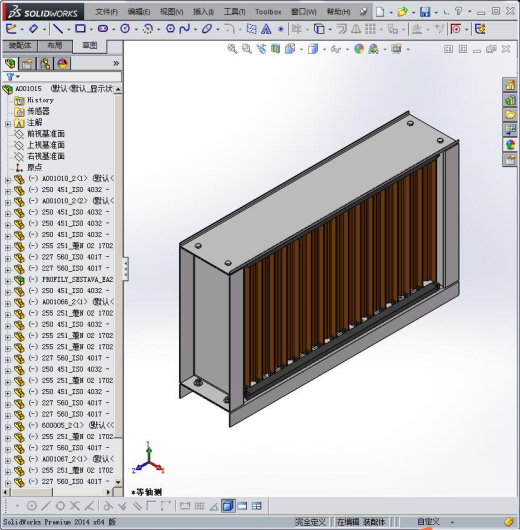The image size is (520, 530).
Task: Open the FeatureManager design tree tab
Action: click(10, 63)
